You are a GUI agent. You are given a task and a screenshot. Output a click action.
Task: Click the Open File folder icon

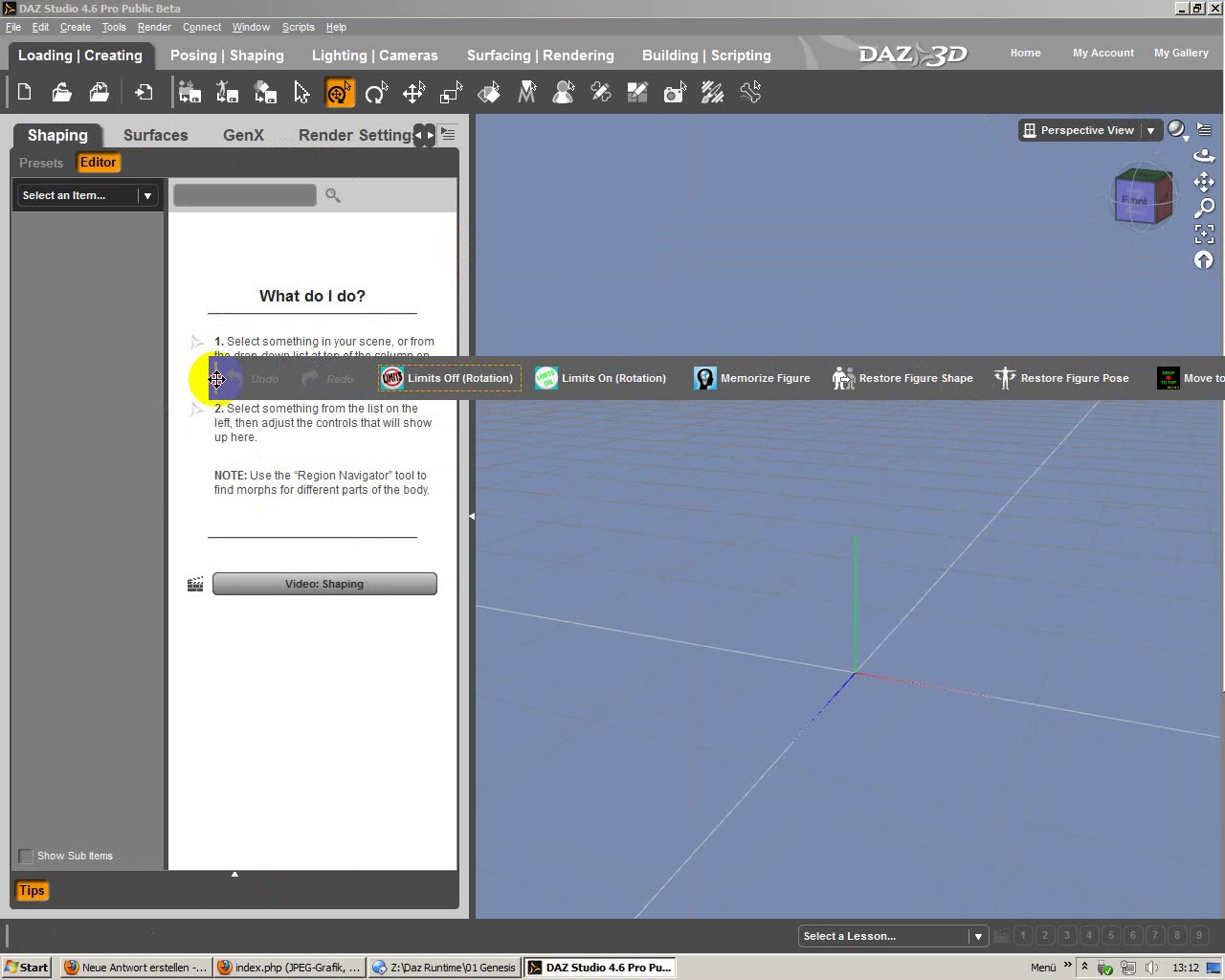[x=62, y=93]
